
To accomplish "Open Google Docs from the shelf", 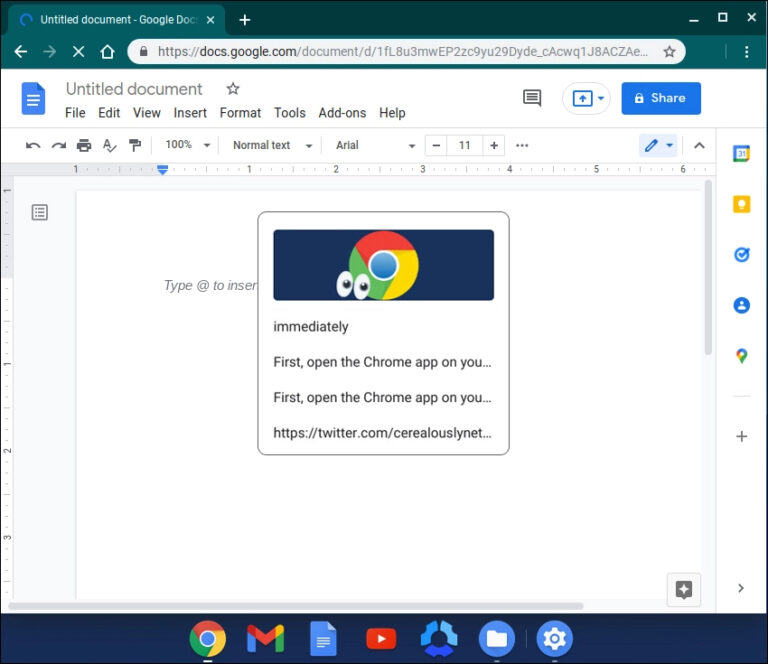I will click(x=323, y=639).
